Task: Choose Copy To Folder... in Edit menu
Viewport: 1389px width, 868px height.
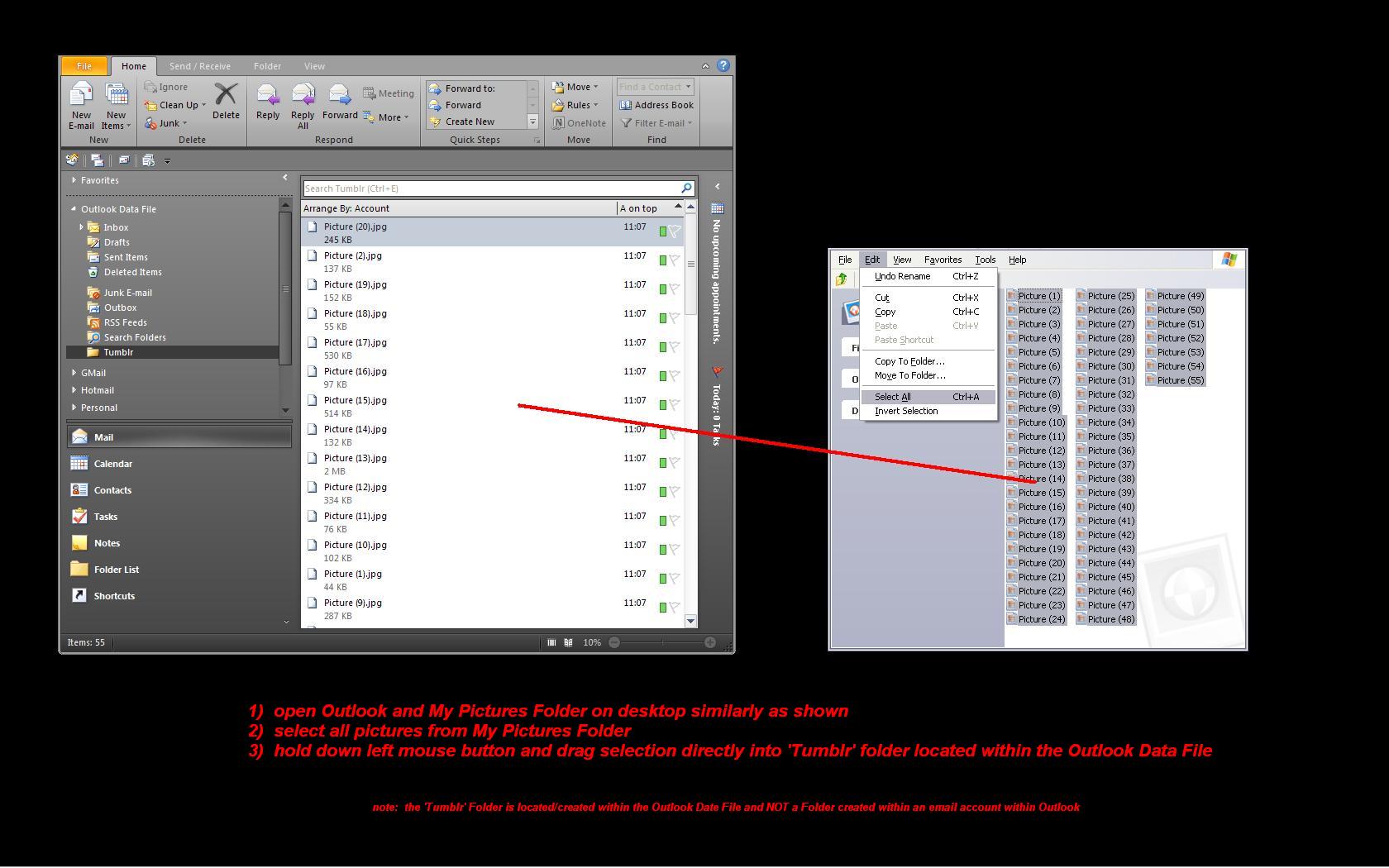Action: point(928,361)
